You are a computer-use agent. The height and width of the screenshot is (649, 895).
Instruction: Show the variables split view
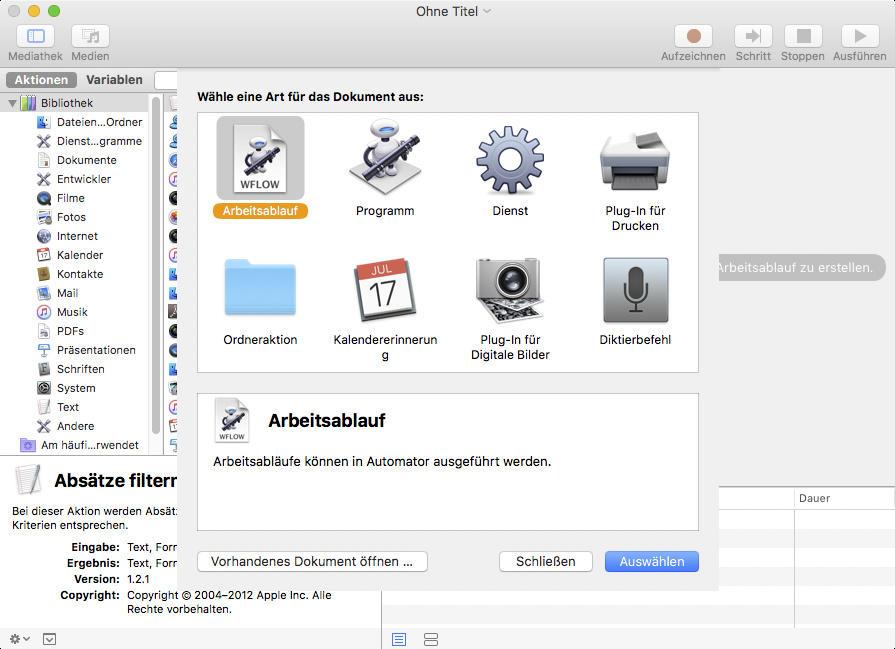[x=431, y=639]
